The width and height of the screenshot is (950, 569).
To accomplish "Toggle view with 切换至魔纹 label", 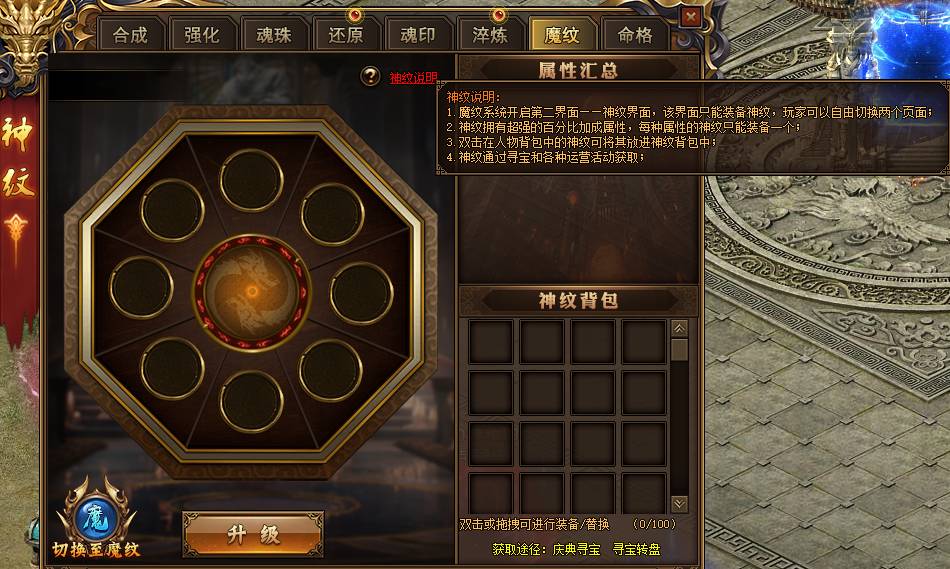I will (96, 550).
